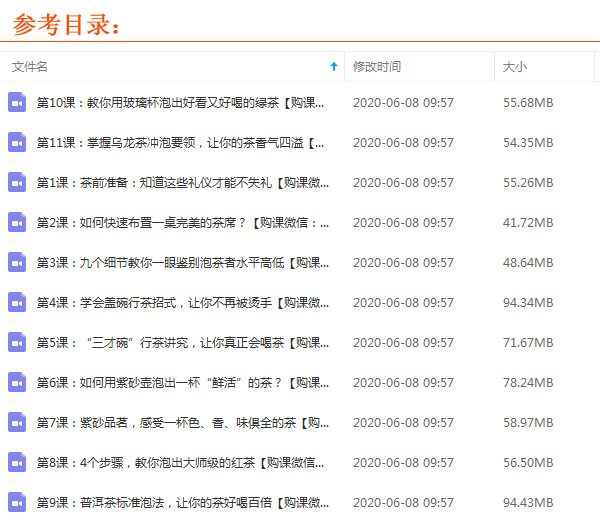Open 第11课 掌握乌龙茶冲泡要领 file

[180, 142]
